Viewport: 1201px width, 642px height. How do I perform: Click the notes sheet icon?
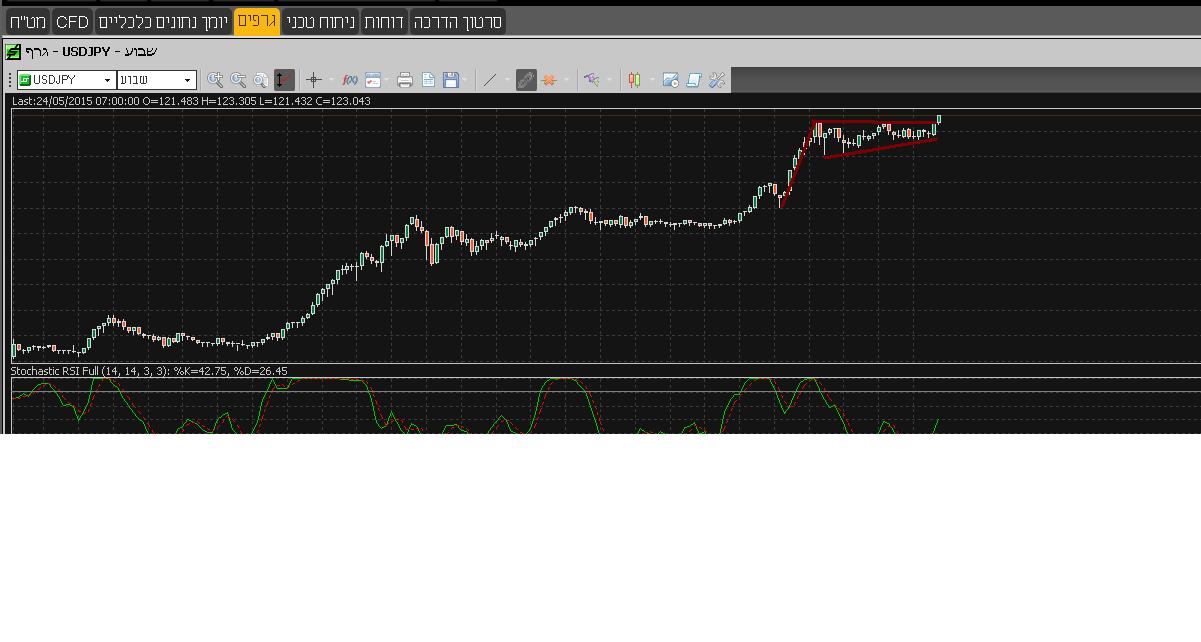[693, 80]
